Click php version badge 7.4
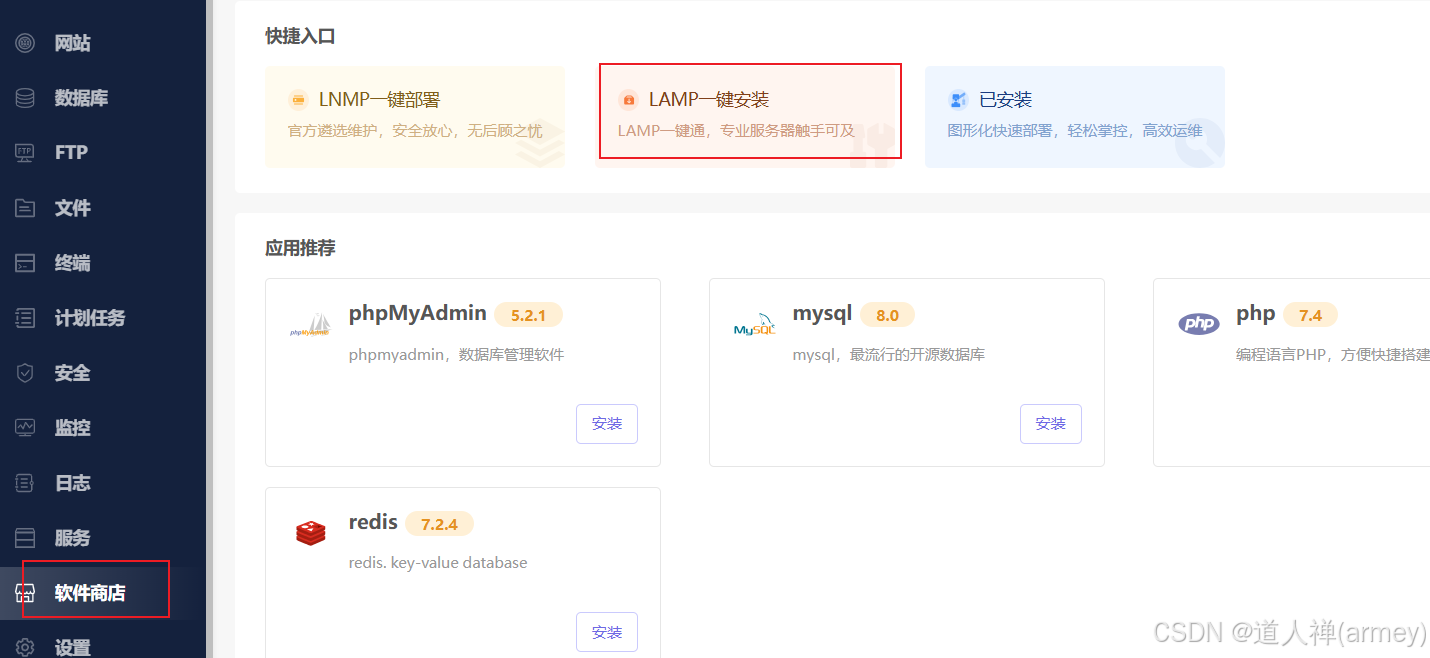Screen dimensions: 1430x658 (1311, 315)
